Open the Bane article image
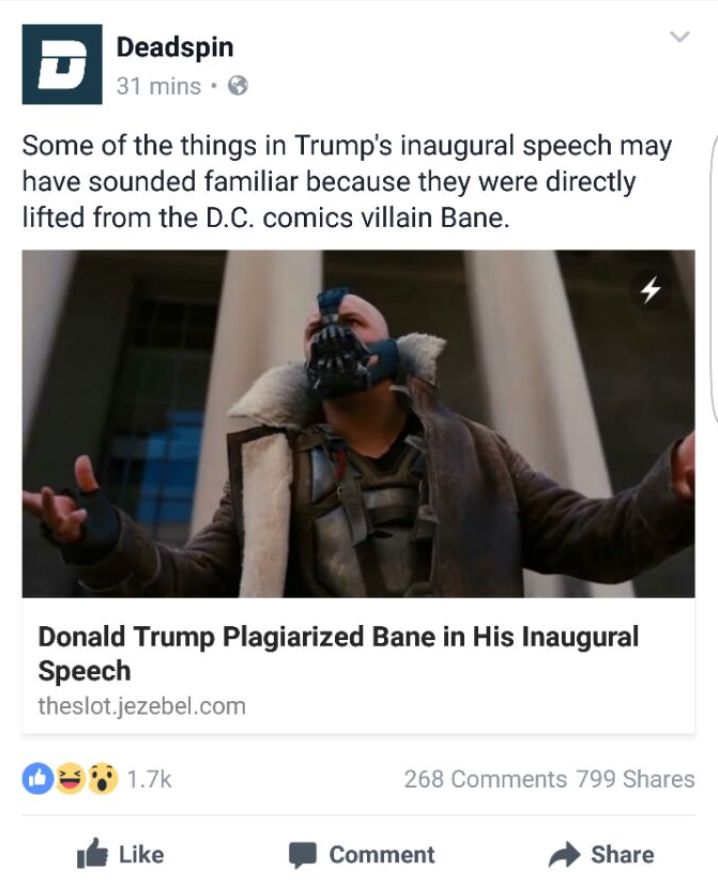 tap(359, 424)
